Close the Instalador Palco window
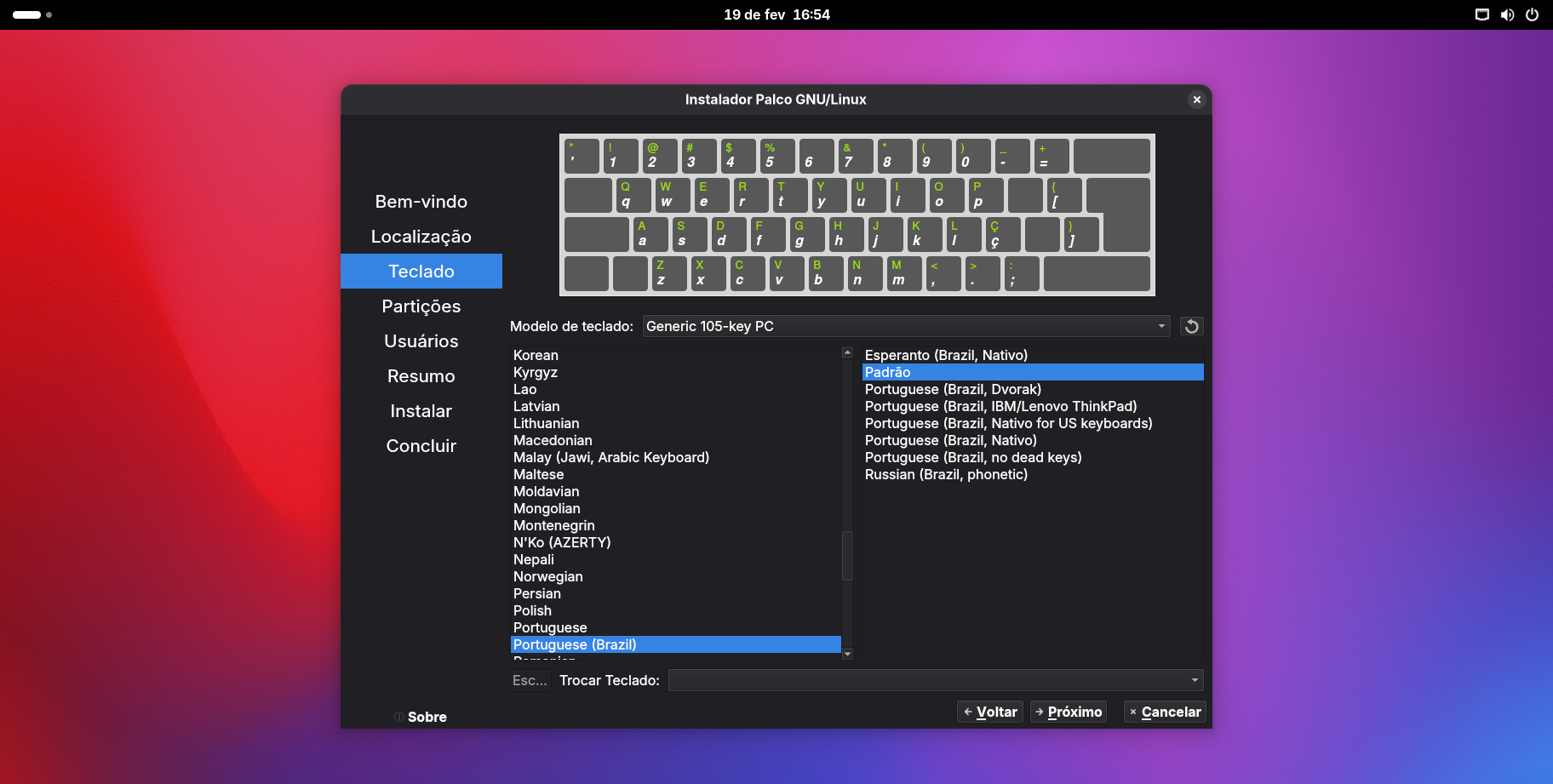The width and height of the screenshot is (1553, 784). [1196, 100]
